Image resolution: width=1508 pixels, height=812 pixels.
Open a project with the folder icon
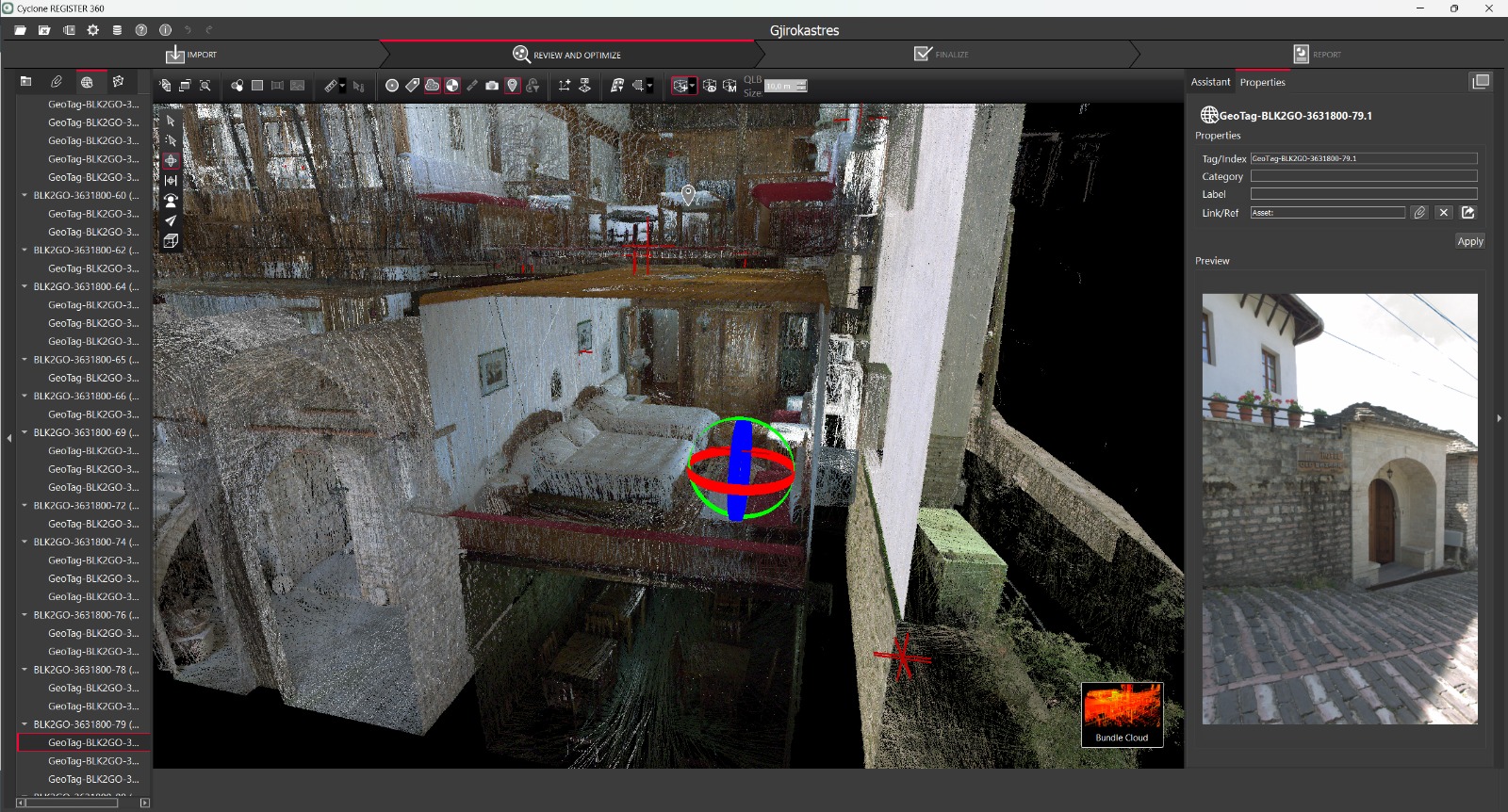pos(20,30)
